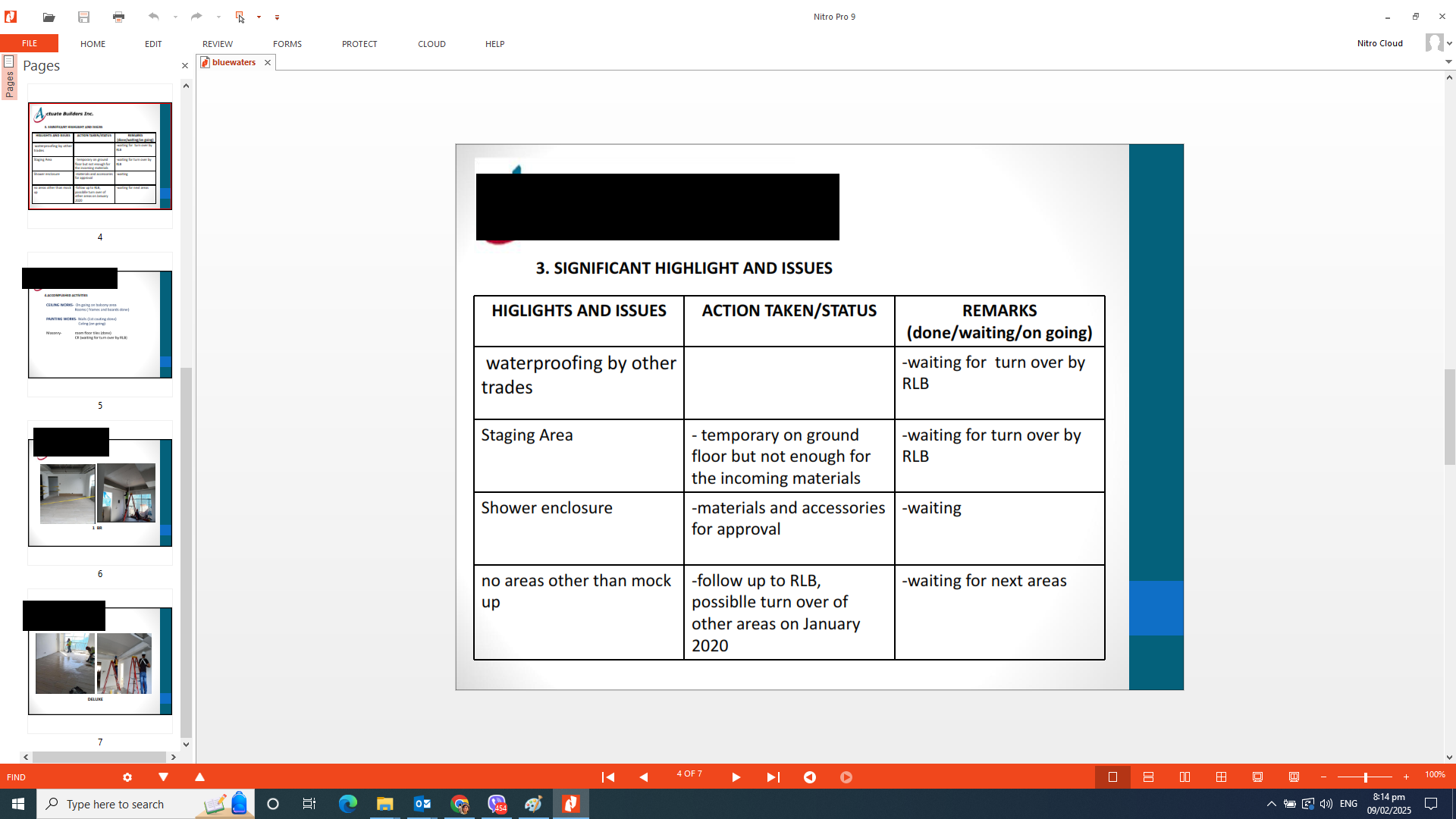Click the Open file folder icon

49,17
